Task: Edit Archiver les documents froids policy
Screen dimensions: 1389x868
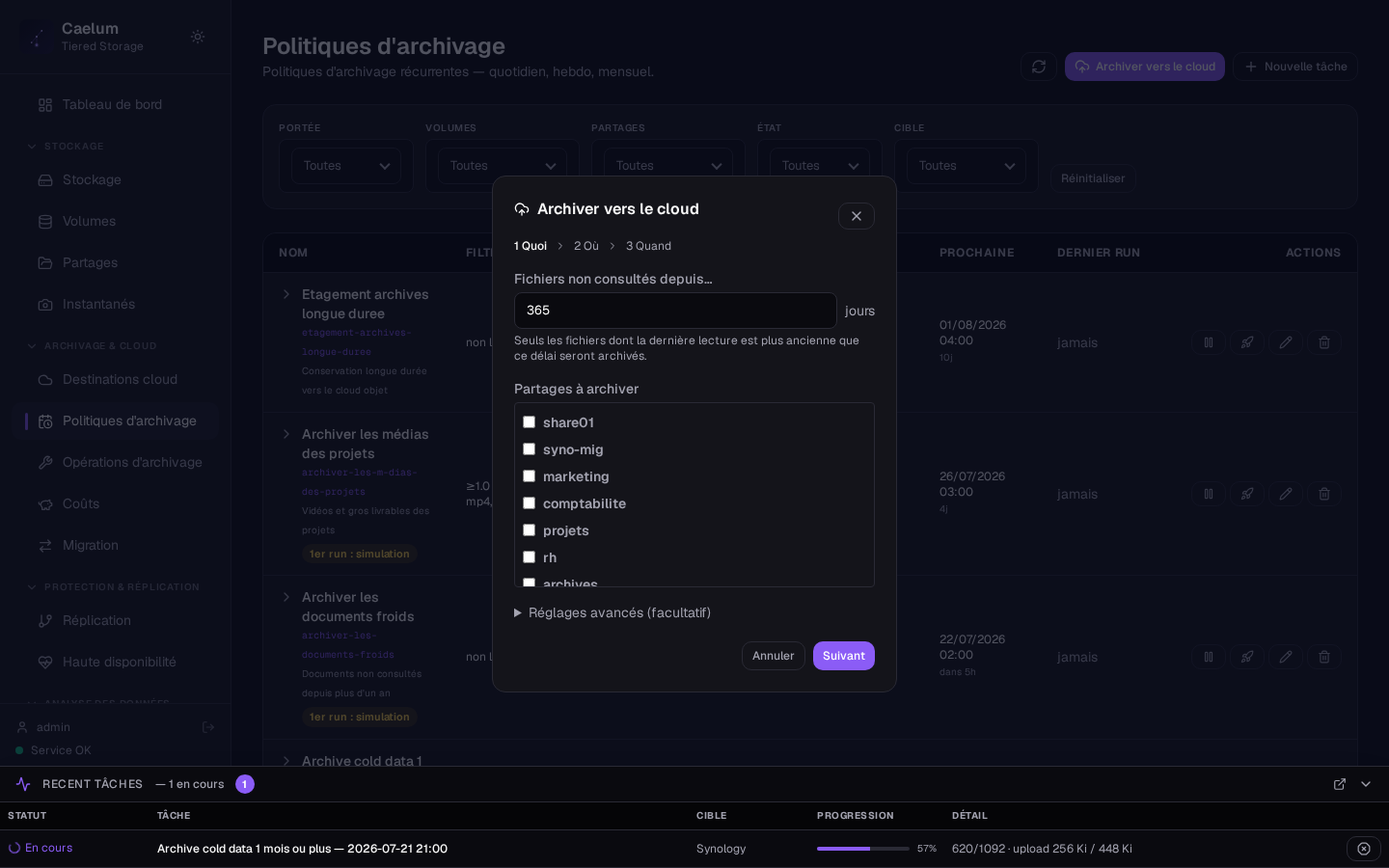Action: (1286, 657)
